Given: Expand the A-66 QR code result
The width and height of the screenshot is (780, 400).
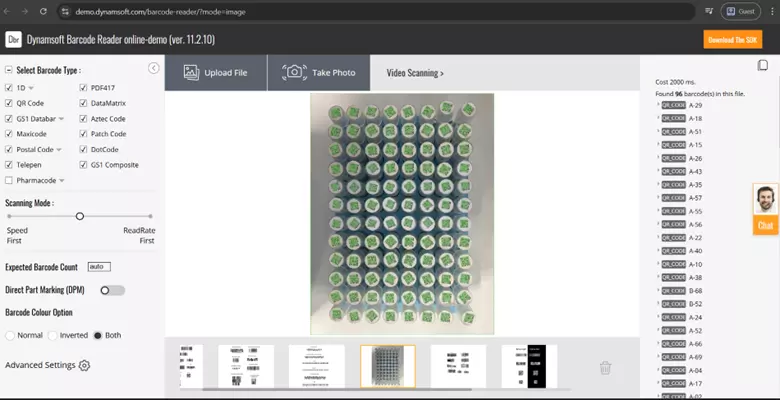Looking at the screenshot, I should (x=658, y=343).
